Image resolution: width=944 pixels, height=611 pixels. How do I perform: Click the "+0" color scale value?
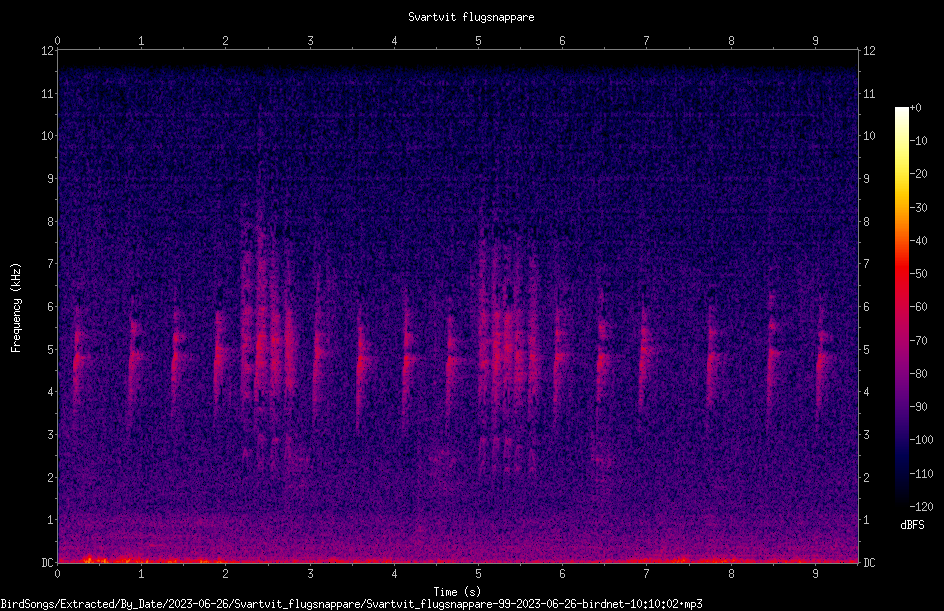915,108
